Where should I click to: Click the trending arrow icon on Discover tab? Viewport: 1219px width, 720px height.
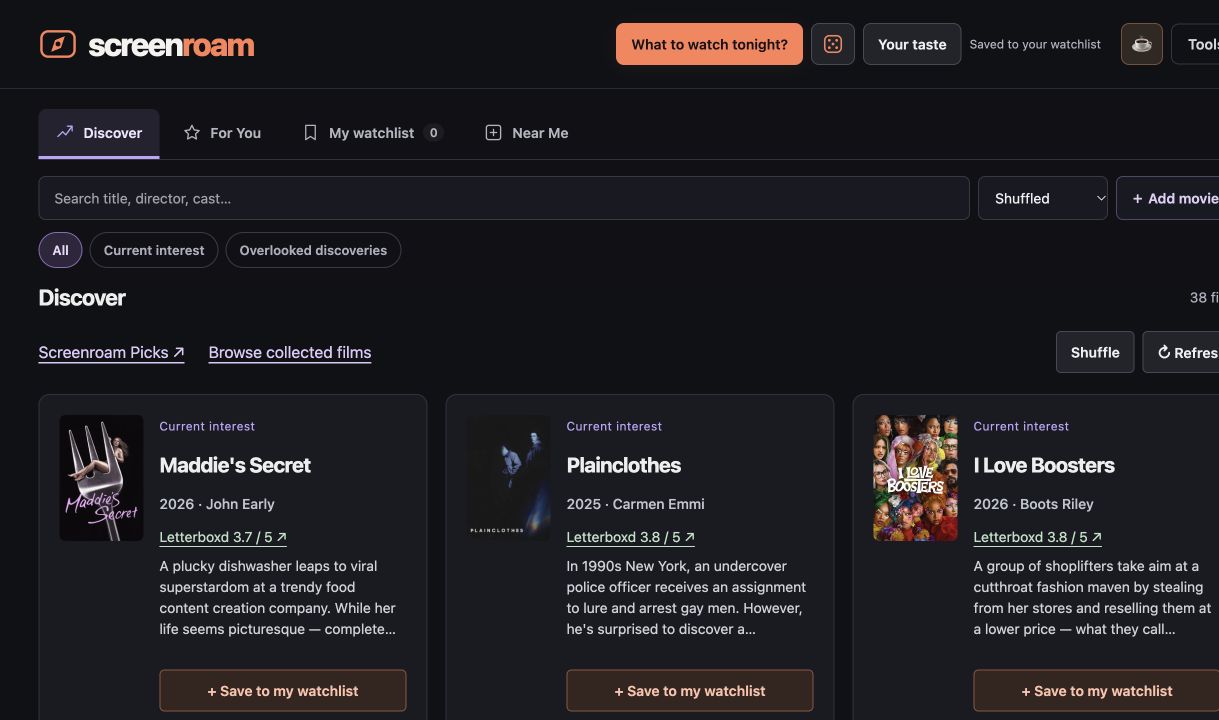[x=65, y=132]
